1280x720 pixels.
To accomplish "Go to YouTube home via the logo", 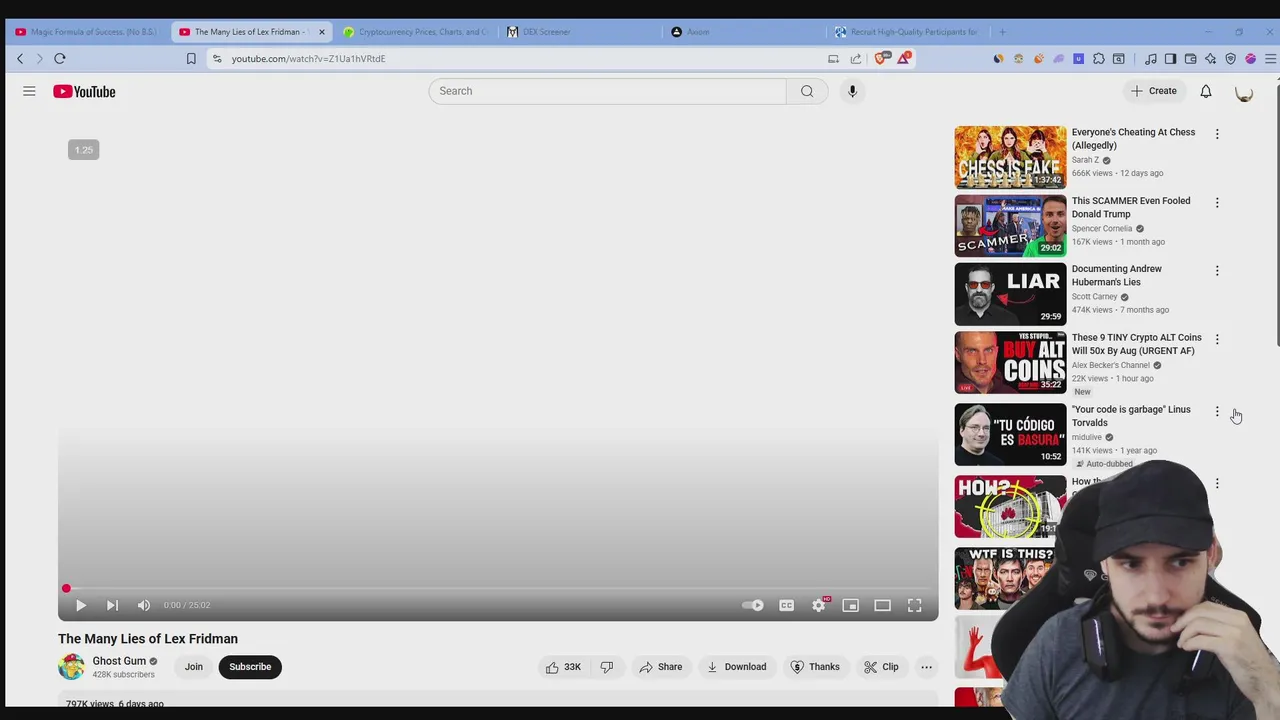I will (x=84, y=91).
